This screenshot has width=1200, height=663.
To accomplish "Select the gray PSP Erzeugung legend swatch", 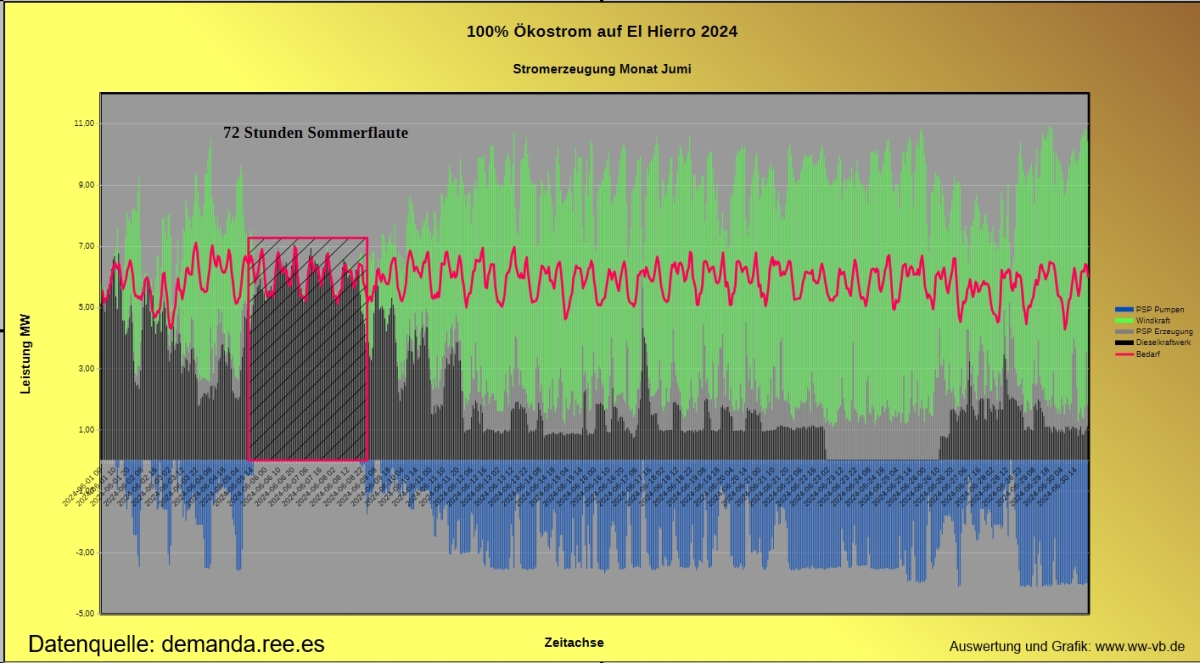I will tap(1124, 331).
